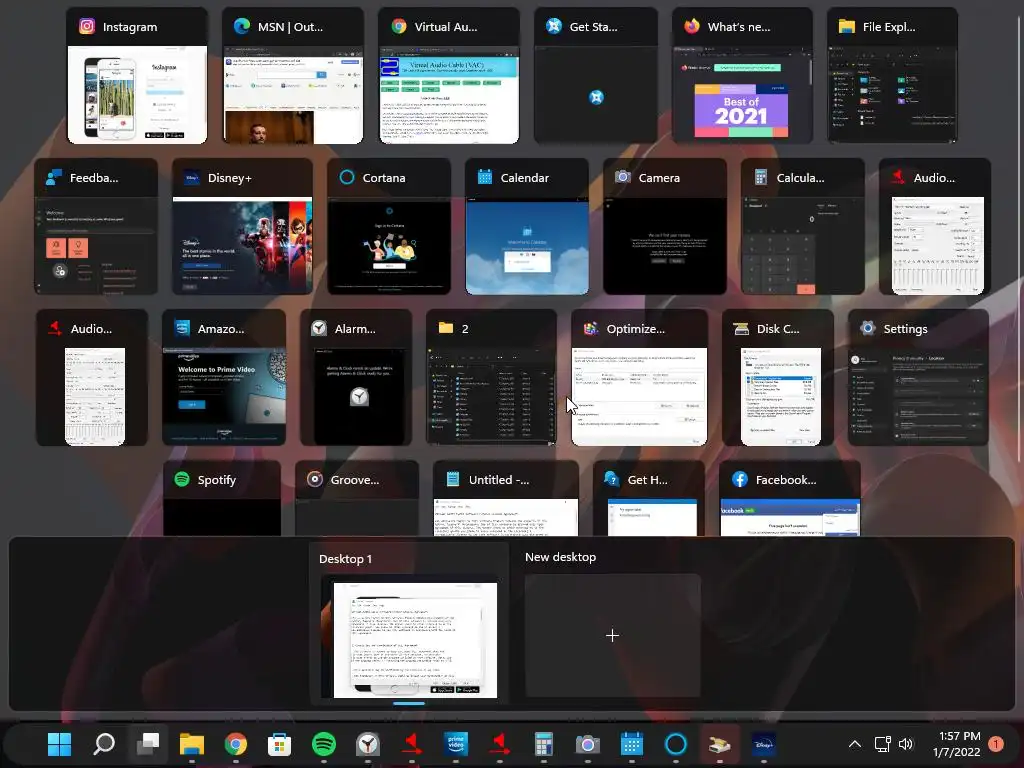Open the folder window named 2
1024x768 pixels.
pyautogui.click(x=491, y=377)
